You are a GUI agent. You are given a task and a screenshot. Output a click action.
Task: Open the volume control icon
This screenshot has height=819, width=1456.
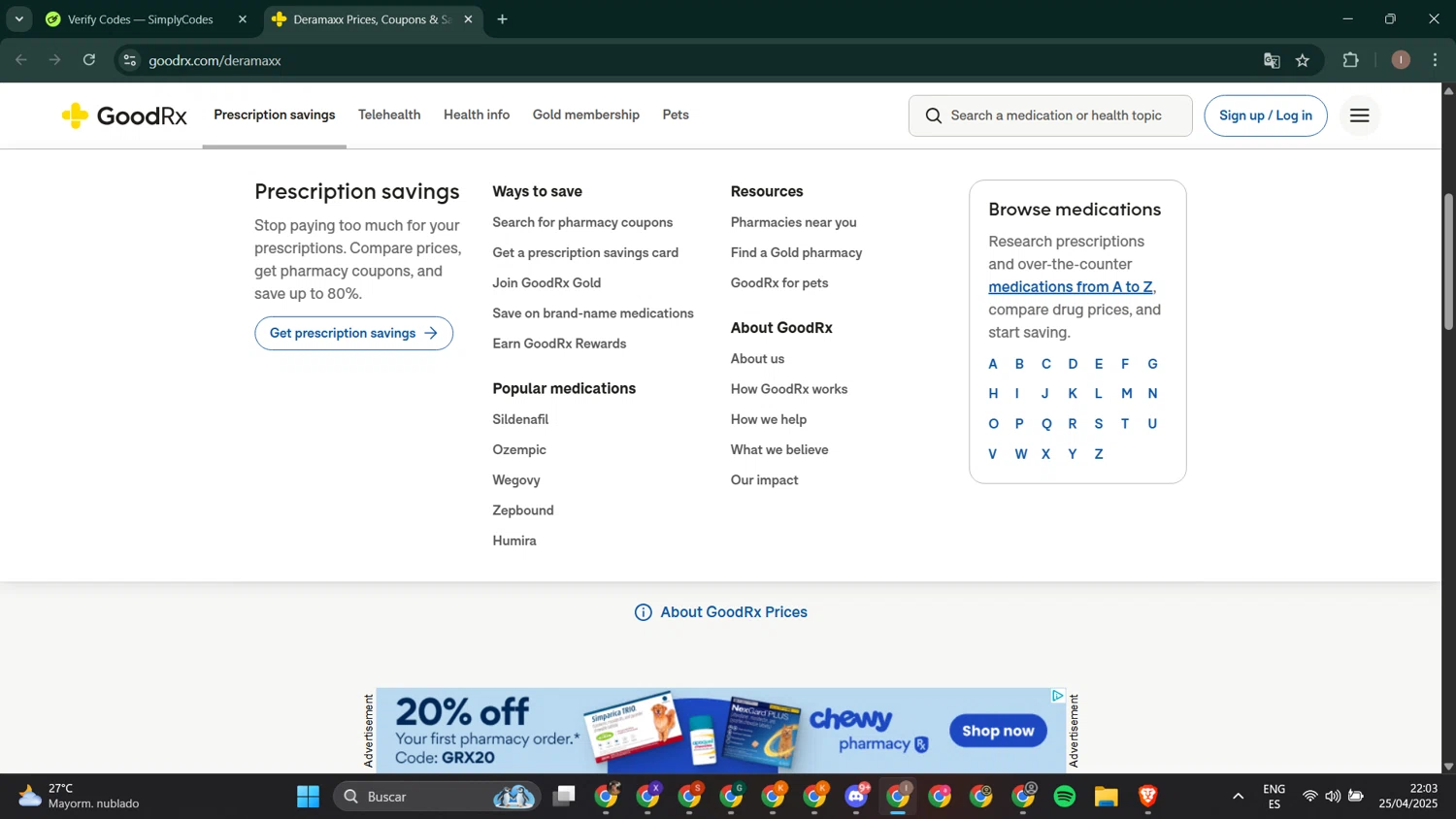tap(1333, 797)
